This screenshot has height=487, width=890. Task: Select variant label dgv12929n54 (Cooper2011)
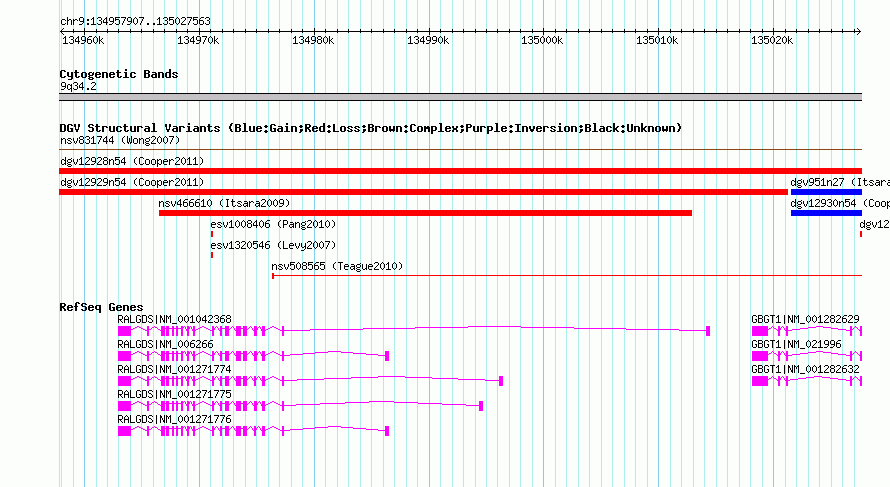(x=132, y=182)
